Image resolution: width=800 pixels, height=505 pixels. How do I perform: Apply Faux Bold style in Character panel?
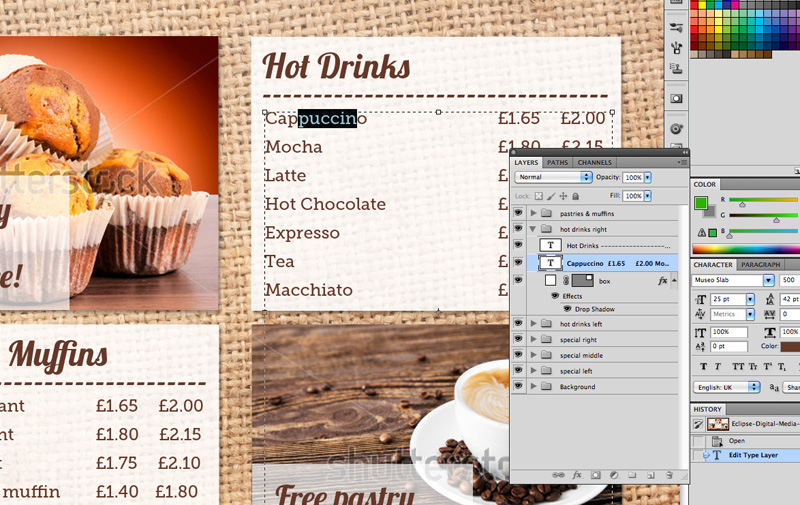click(x=704, y=366)
